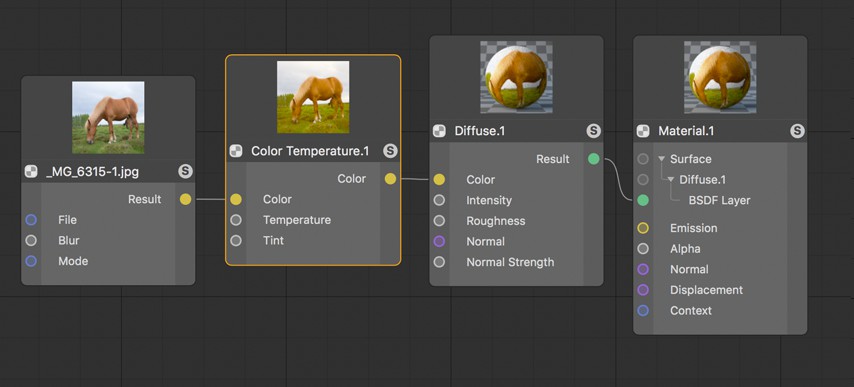Click the Displacement label
854x387 pixels.
tap(706, 290)
